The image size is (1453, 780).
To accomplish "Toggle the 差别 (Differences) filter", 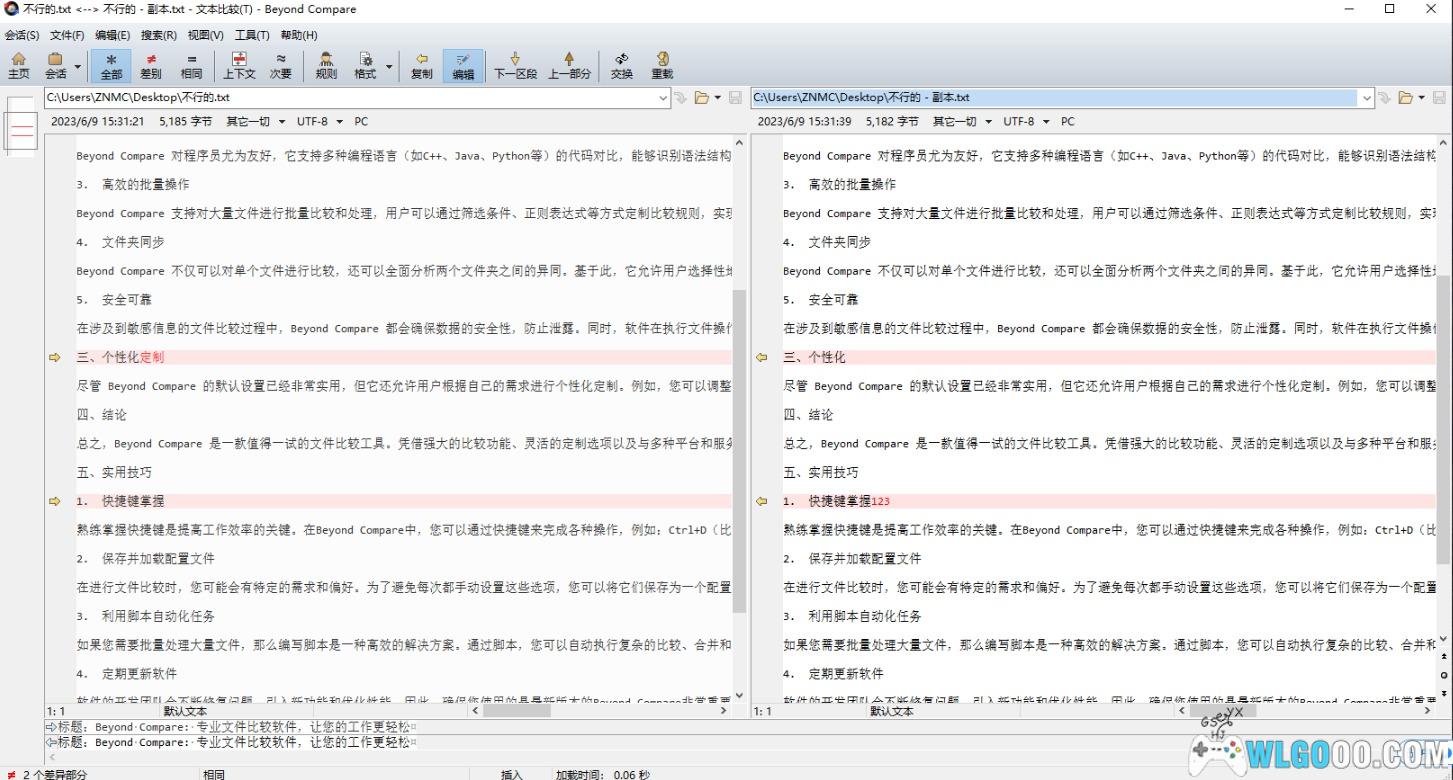I will [150, 65].
